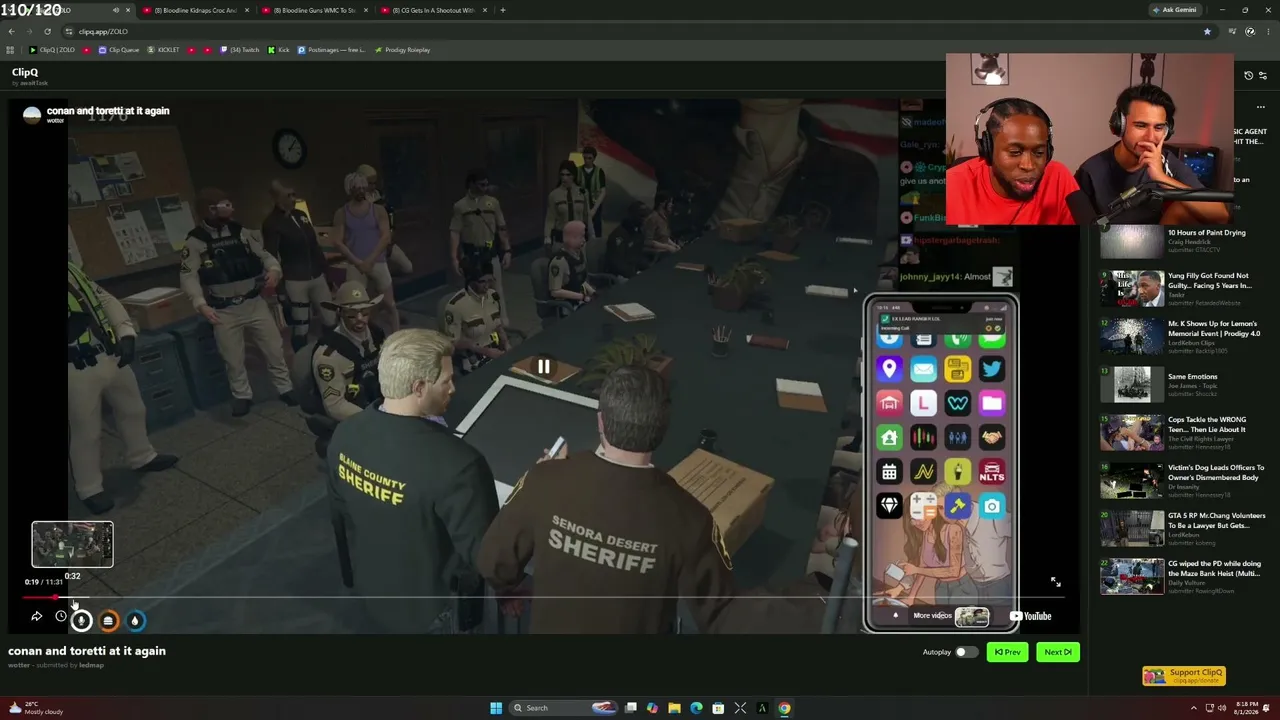Click the ClipQ logo in the header

25,72
